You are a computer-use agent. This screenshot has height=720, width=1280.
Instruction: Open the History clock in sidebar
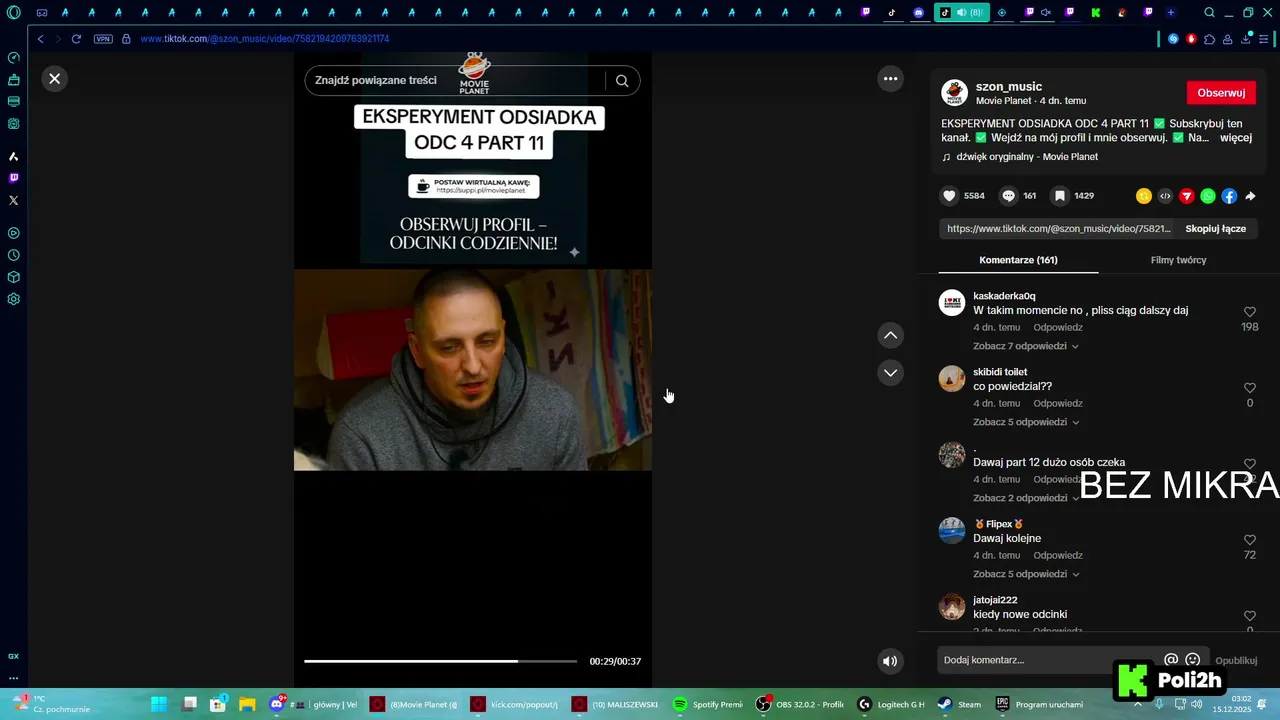pos(14,255)
